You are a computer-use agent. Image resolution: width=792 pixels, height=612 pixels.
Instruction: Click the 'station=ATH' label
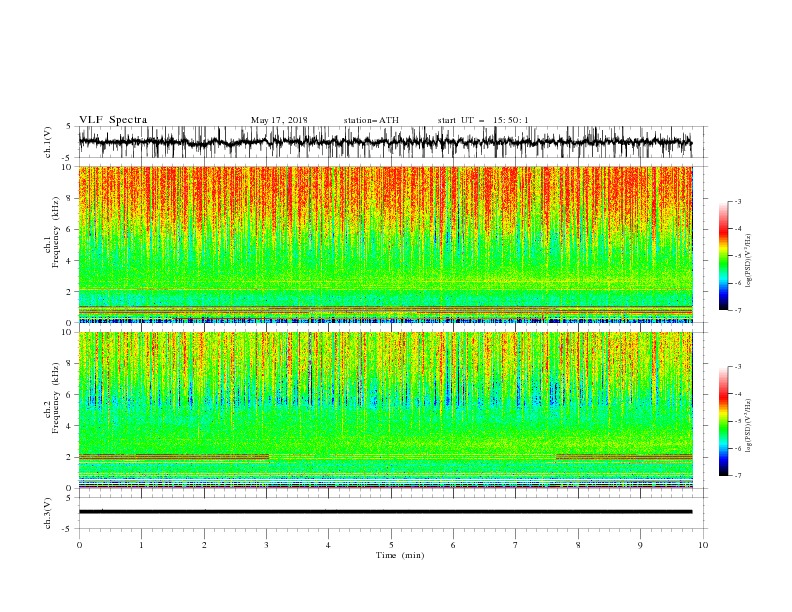(371, 120)
